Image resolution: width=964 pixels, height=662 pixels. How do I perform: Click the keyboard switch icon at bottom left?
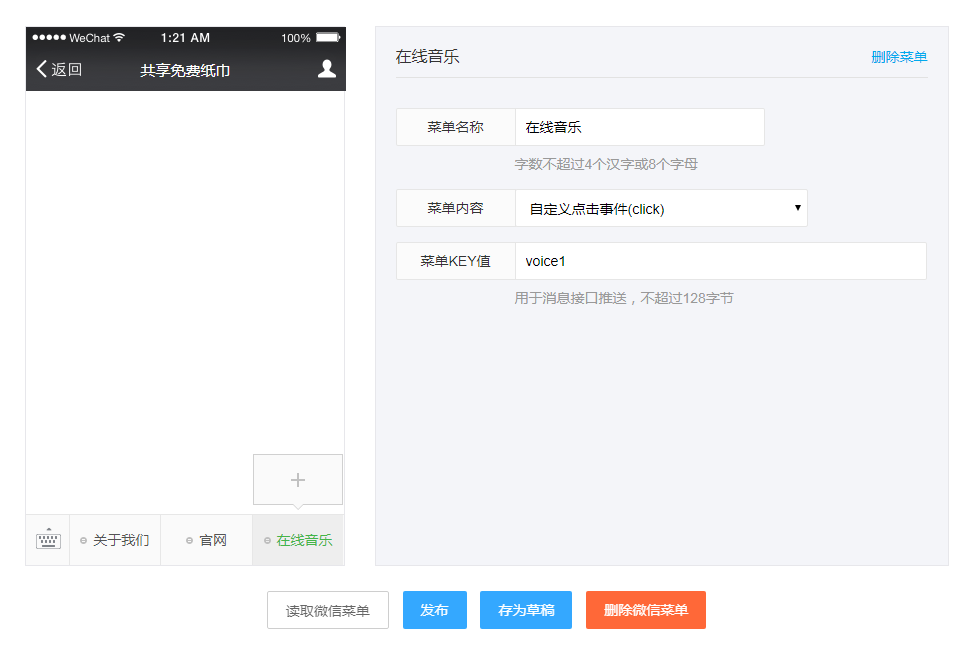pos(47,539)
